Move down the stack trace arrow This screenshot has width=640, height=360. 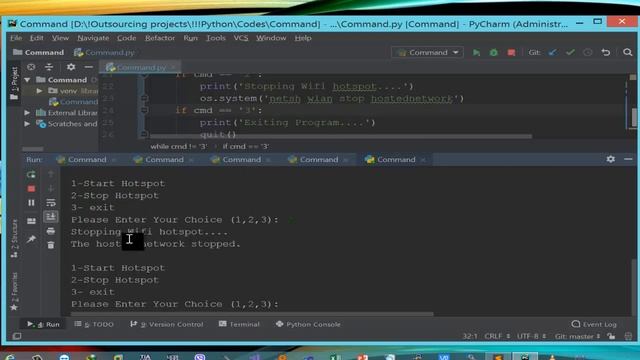[51, 189]
